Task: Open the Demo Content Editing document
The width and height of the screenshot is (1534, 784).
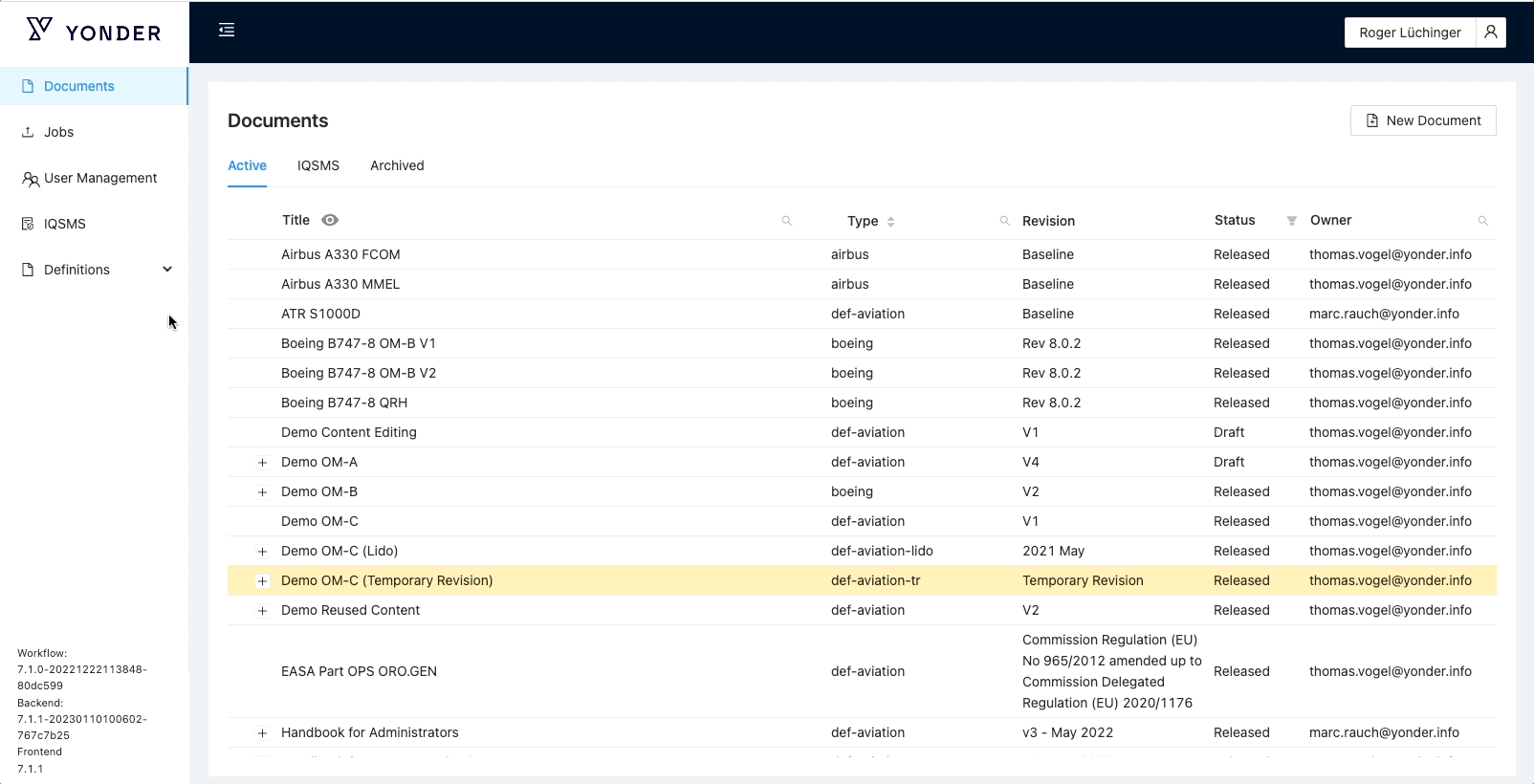Action: (349, 432)
